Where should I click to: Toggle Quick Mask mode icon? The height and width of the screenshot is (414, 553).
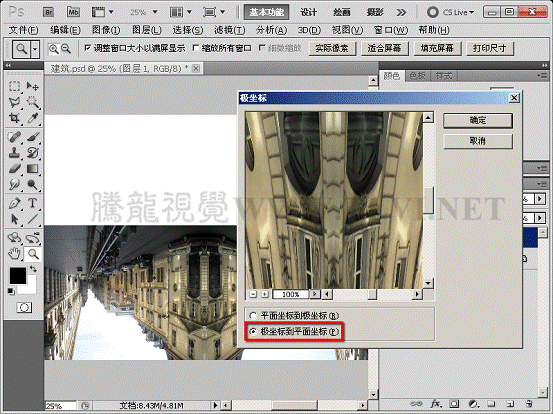click(24, 308)
